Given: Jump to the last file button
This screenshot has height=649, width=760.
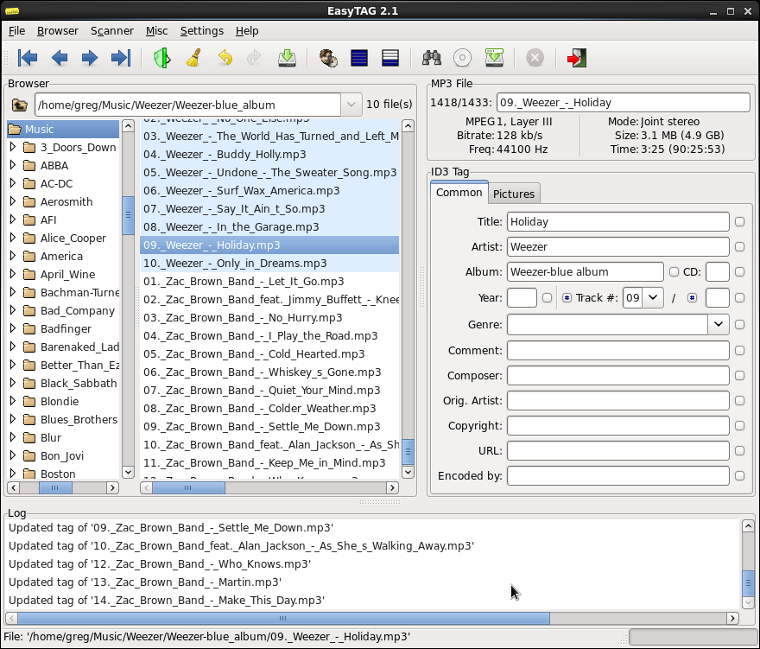Looking at the screenshot, I should click(121, 58).
